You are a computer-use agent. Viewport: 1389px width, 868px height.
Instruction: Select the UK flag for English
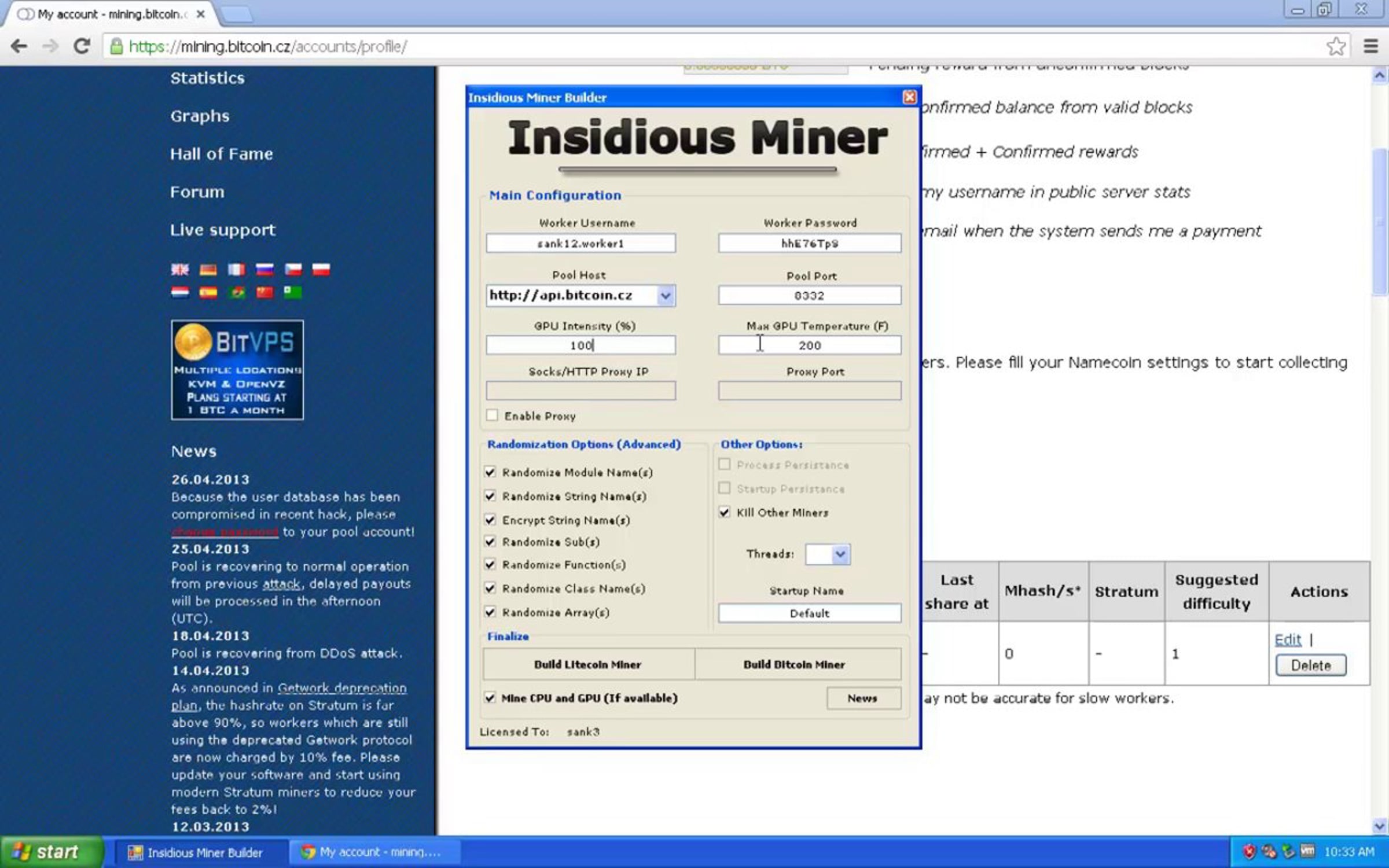(180, 270)
